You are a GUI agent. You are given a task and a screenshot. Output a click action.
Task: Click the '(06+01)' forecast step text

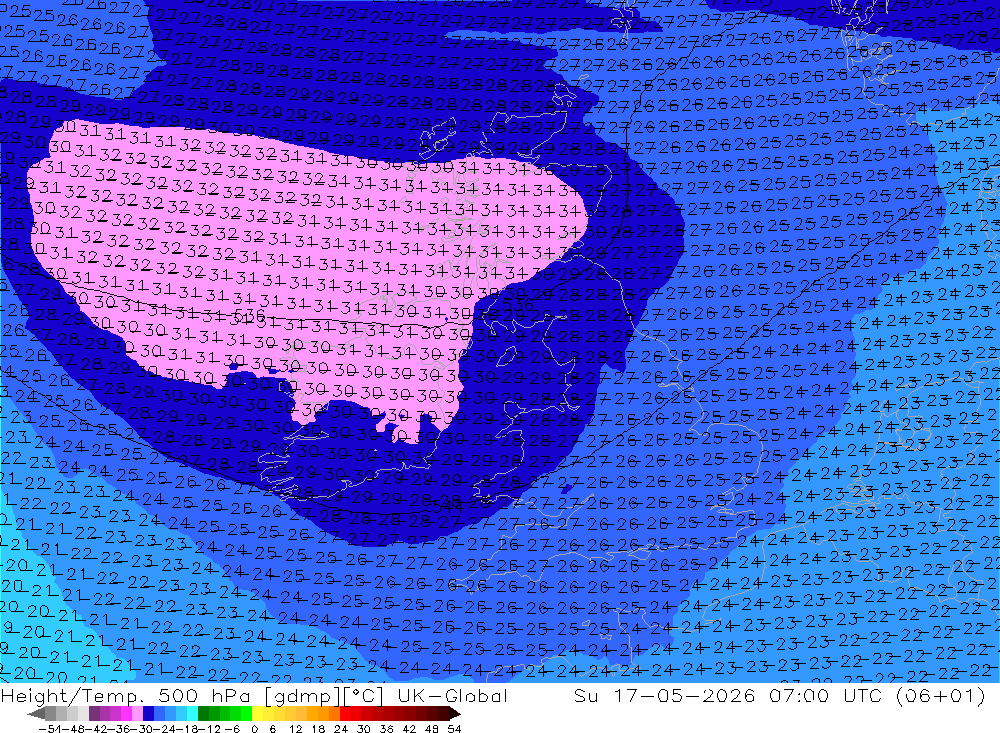tap(941, 695)
